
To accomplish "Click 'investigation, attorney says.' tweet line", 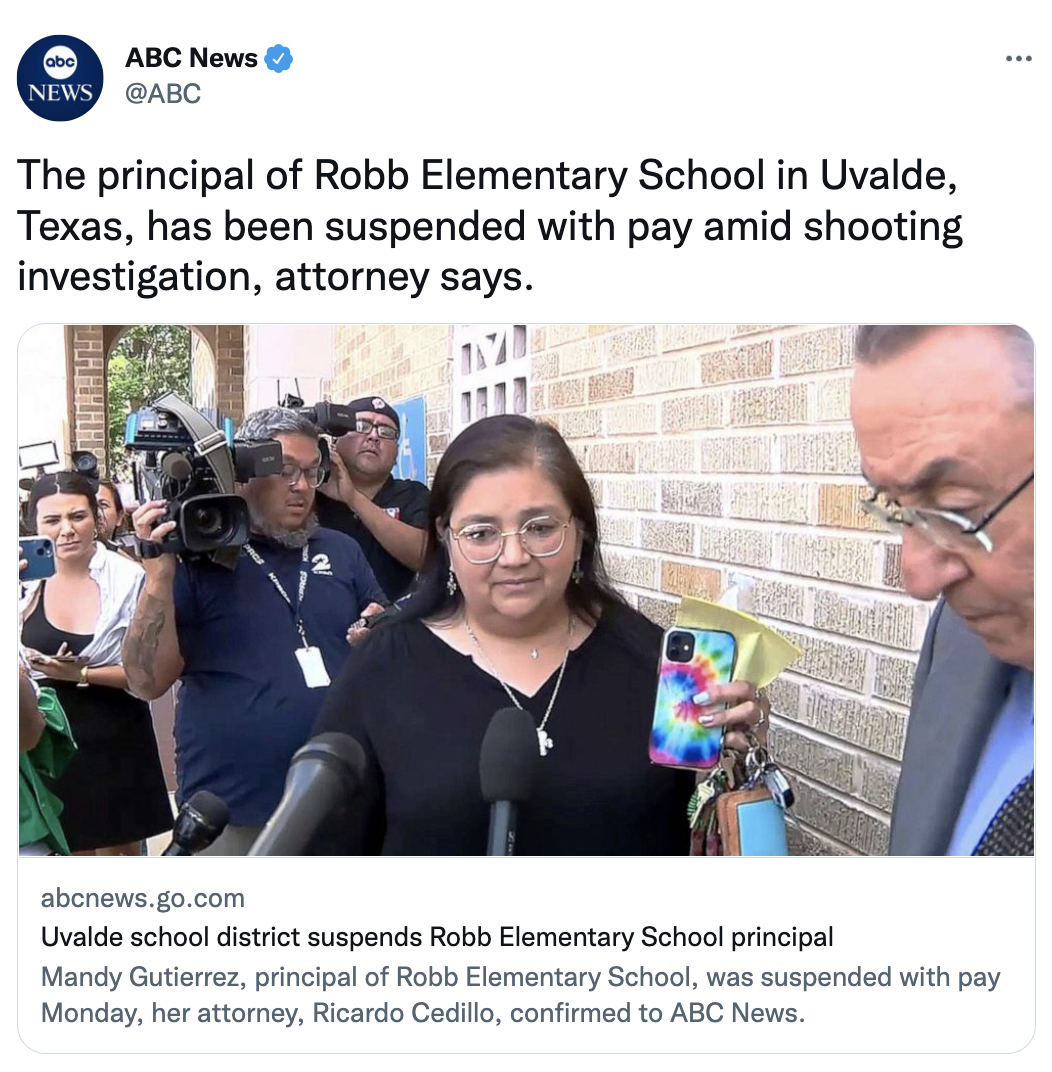I will click(275, 277).
